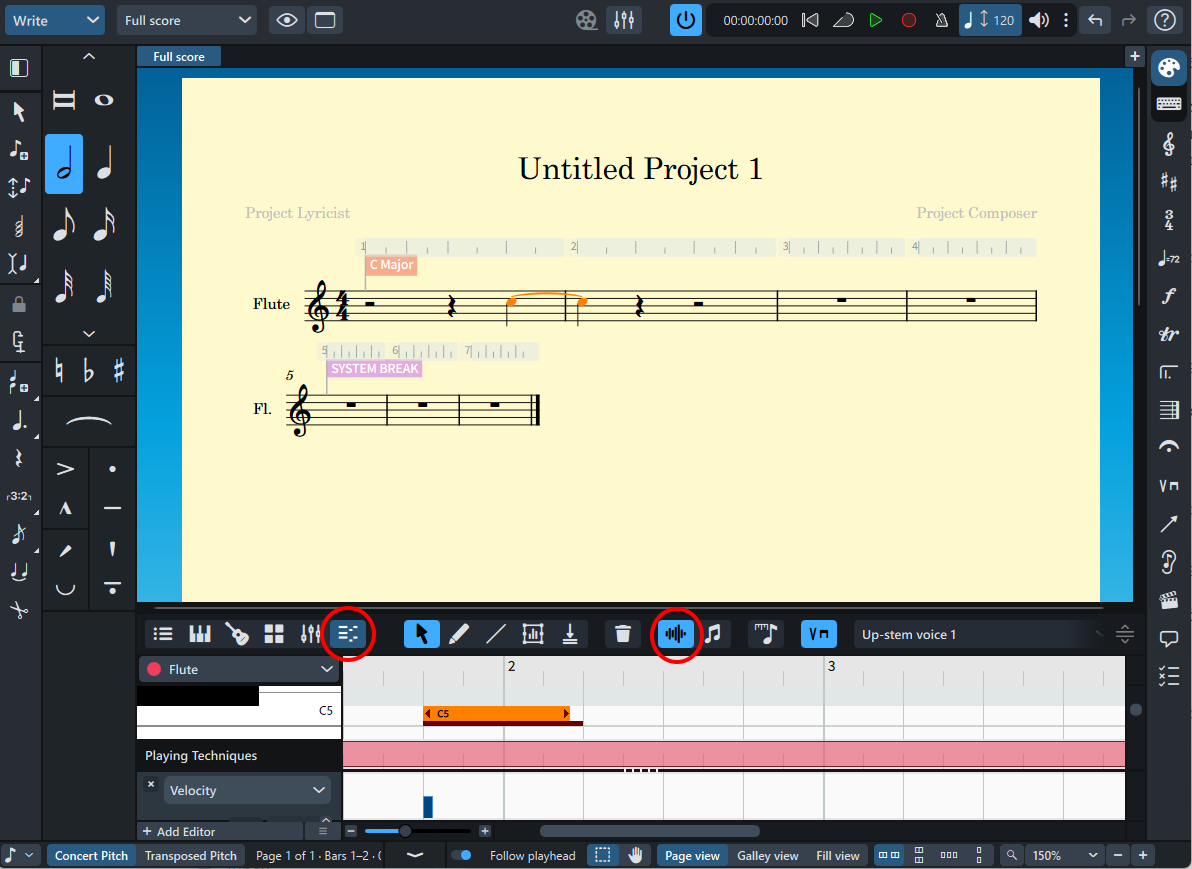1192x869 pixels.
Task: Click the Add Editor button
Action: point(179,831)
